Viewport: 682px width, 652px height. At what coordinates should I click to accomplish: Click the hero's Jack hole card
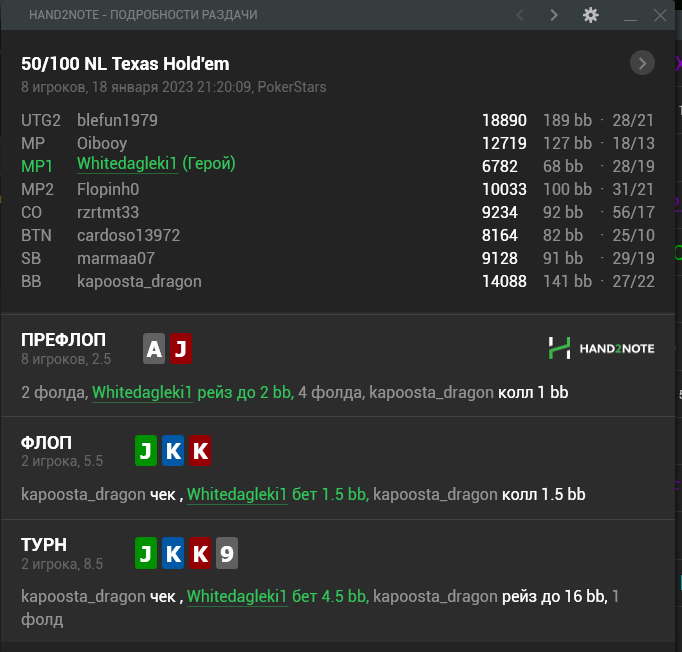tap(181, 348)
